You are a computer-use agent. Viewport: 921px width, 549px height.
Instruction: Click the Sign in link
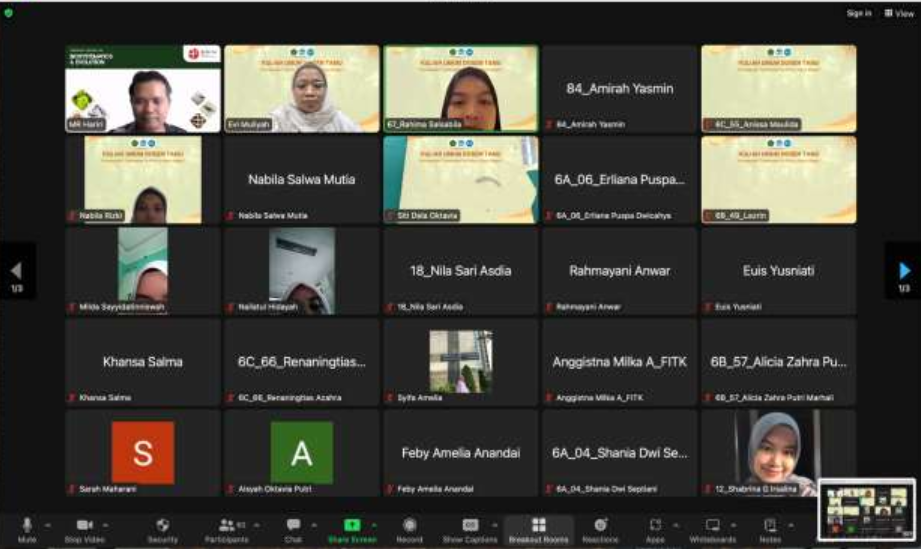coord(858,13)
